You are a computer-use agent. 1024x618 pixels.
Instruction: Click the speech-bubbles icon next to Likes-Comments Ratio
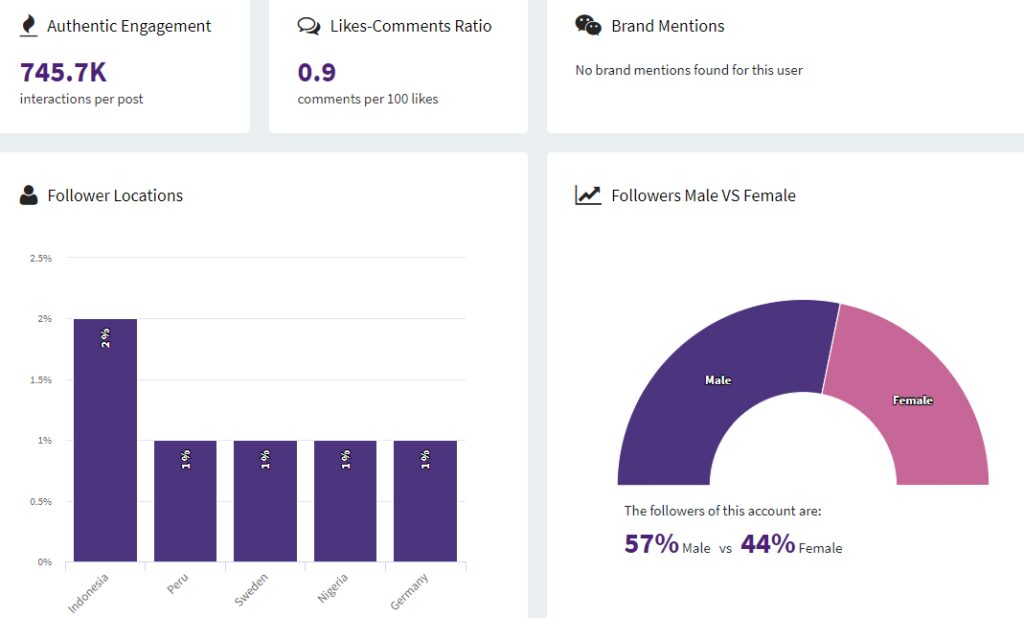[308, 25]
